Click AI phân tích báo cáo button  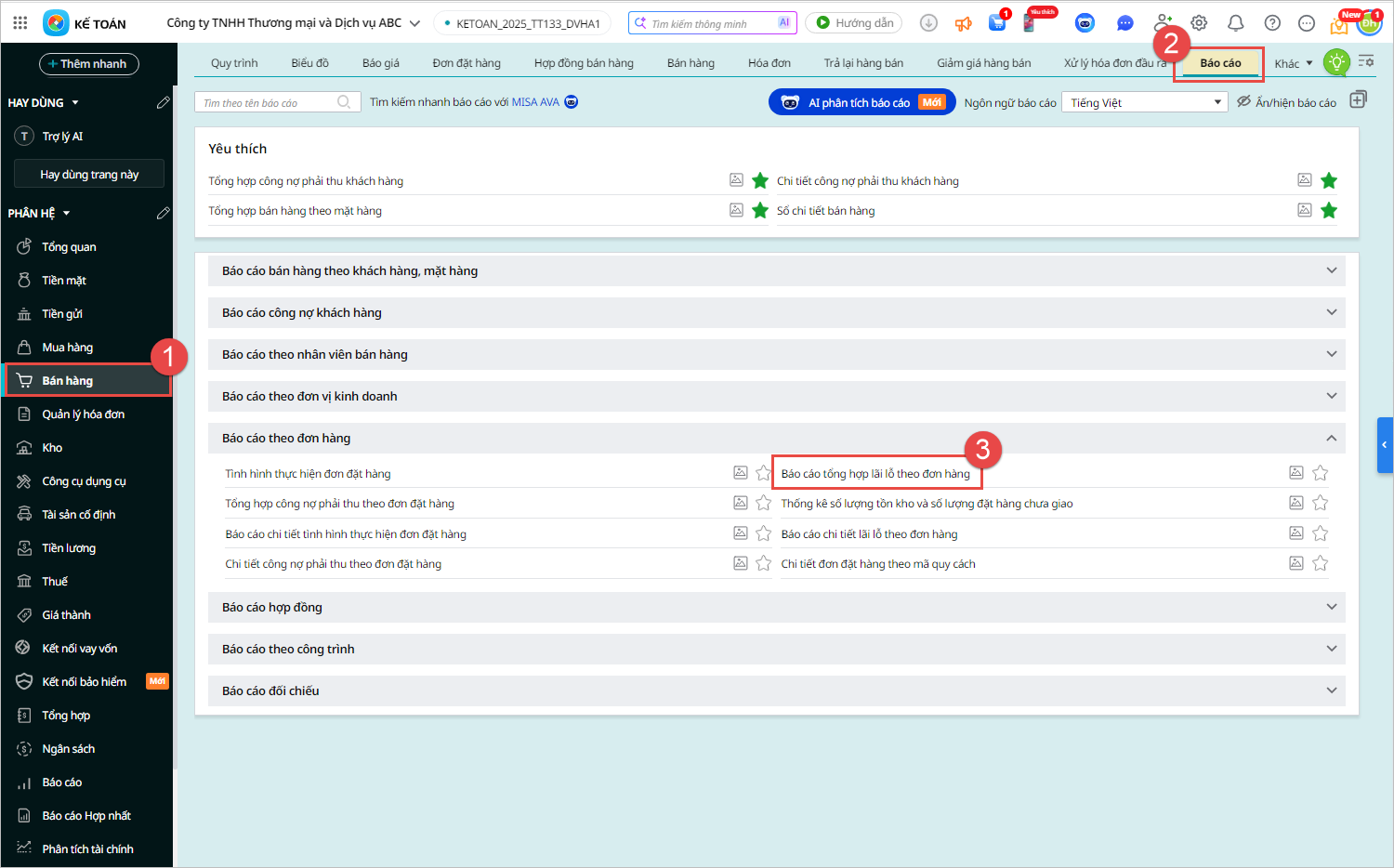tap(861, 102)
